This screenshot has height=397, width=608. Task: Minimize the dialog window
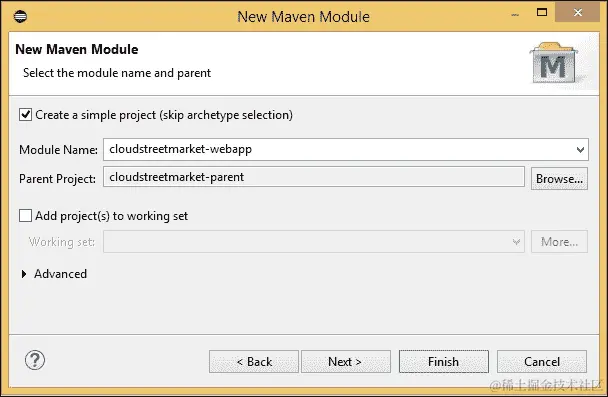click(x=515, y=15)
